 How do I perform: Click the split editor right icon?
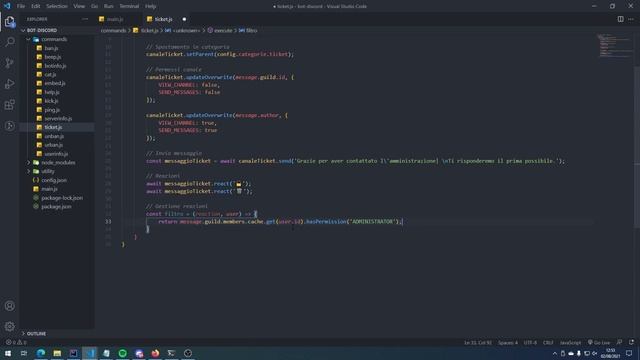(x=620, y=19)
